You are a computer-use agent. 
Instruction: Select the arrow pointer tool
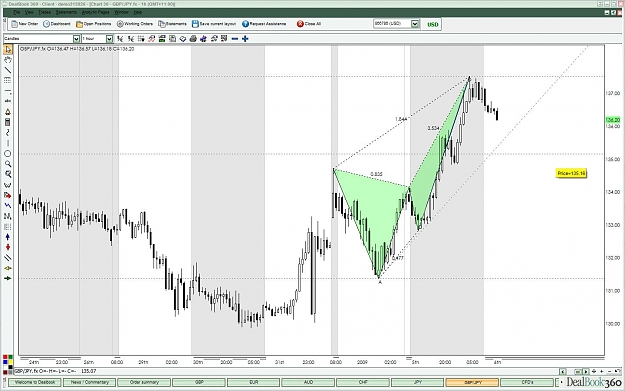coord(8,50)
